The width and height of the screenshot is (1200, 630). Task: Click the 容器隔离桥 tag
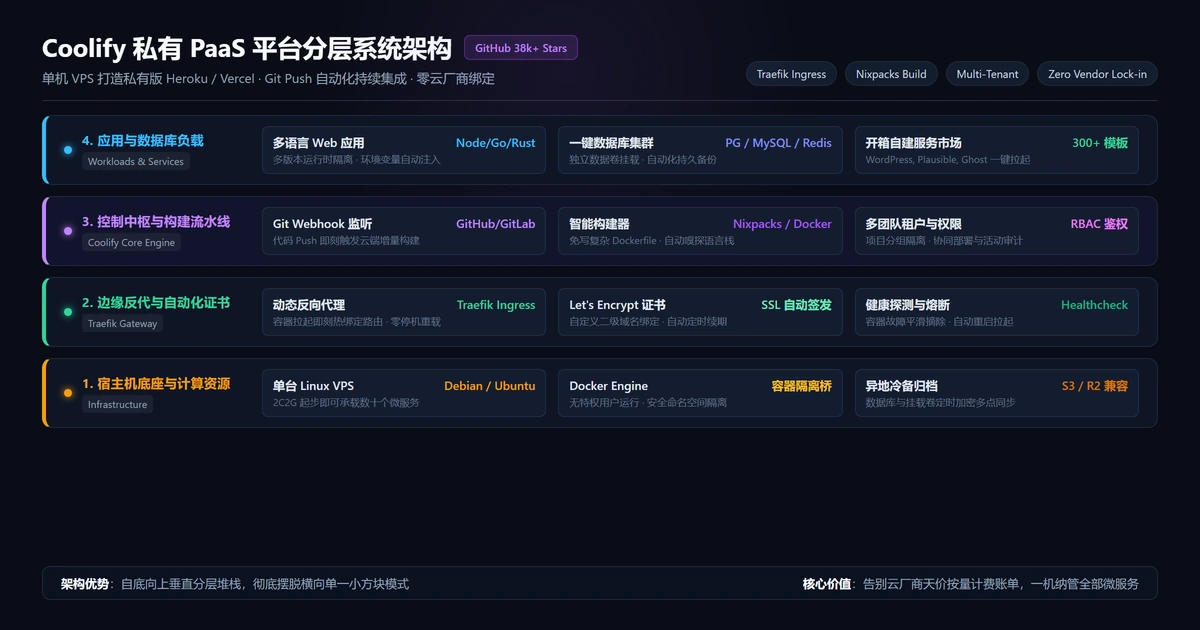[x=802, y=386]
